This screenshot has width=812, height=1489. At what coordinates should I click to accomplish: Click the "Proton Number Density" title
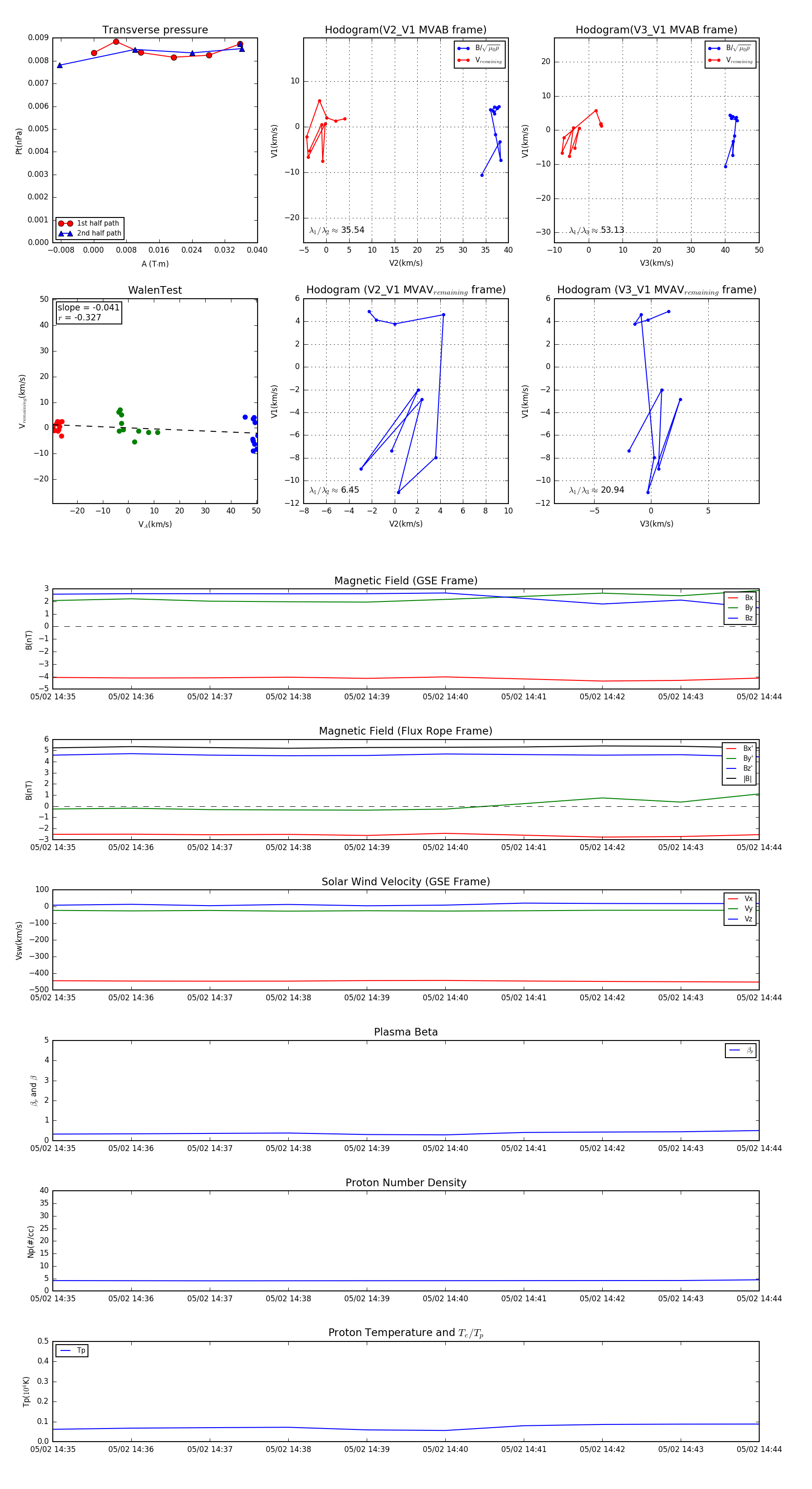pos(406,1182)
